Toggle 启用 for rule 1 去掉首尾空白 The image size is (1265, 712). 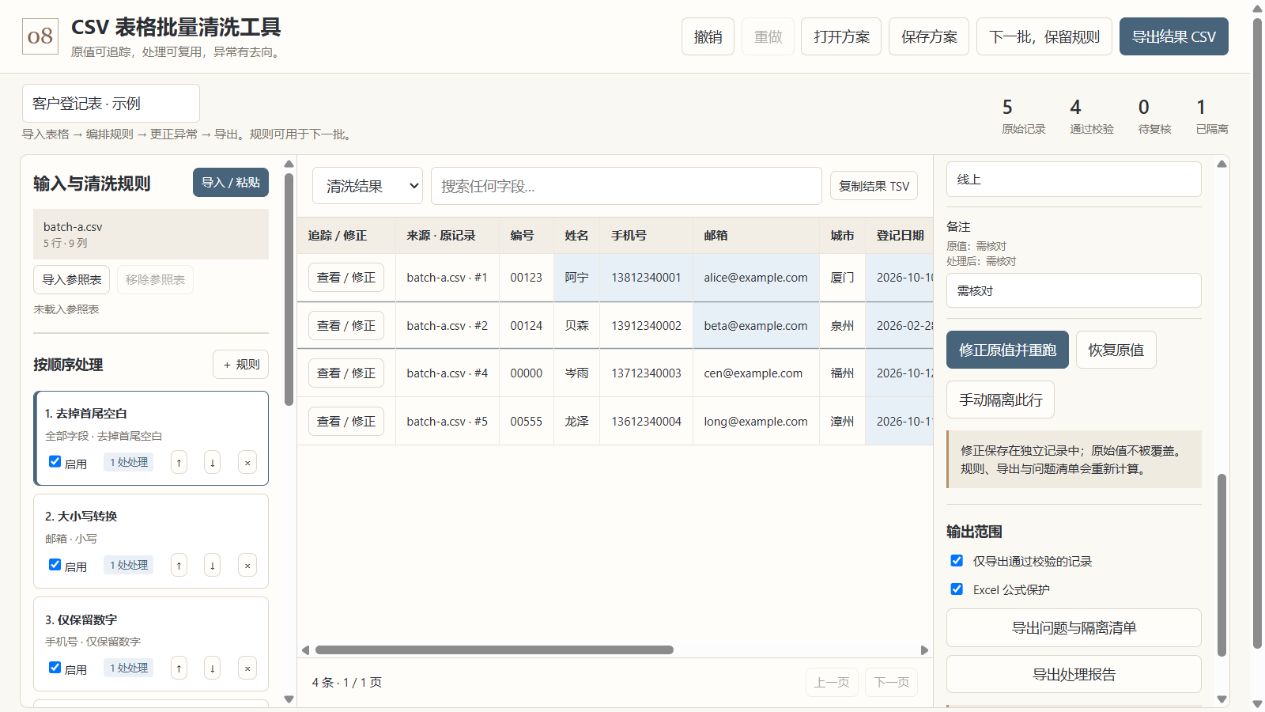click(x=55, y=462)
